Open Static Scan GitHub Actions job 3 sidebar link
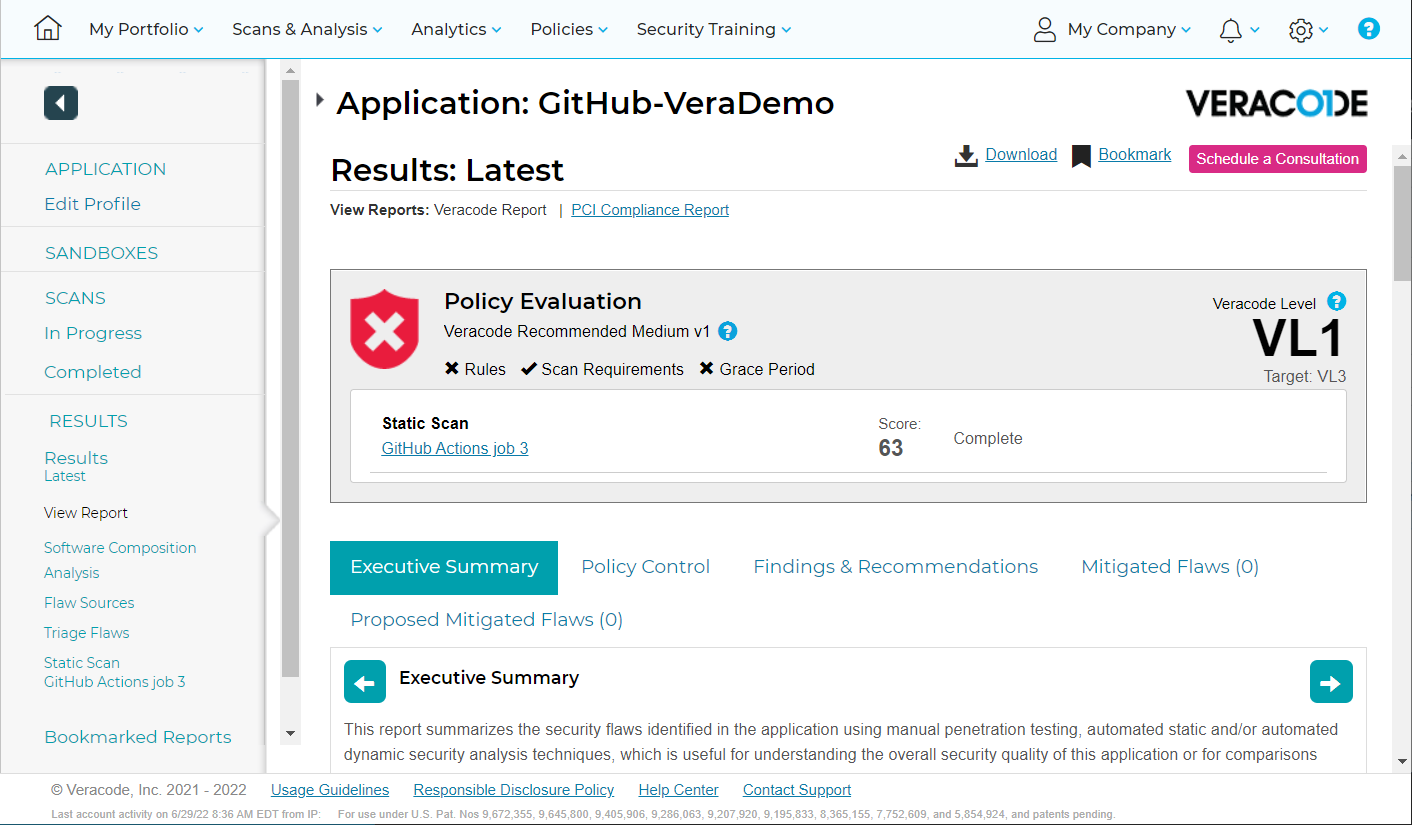1412x825 pixels. pos(114,672)
